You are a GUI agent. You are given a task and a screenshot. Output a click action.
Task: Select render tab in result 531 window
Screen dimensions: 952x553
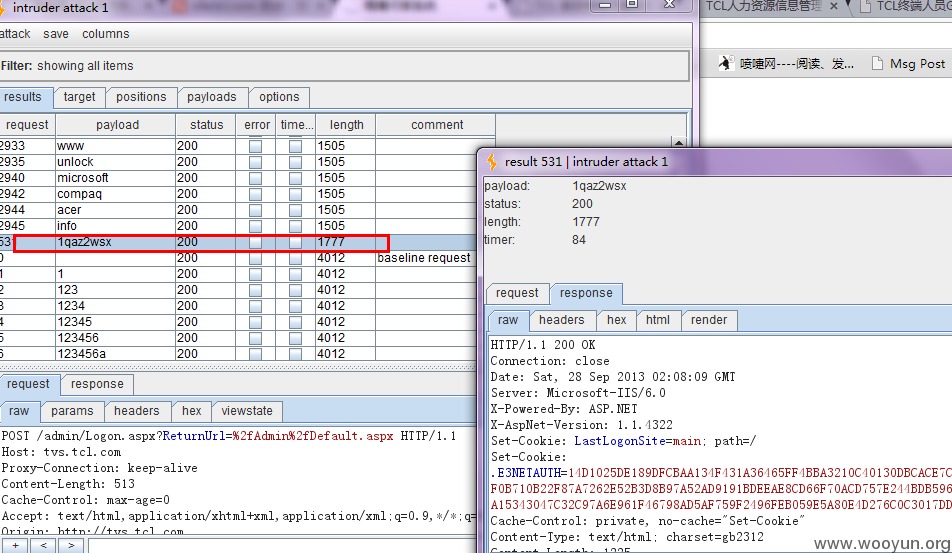pyautogui.click(x=709, y=320)
